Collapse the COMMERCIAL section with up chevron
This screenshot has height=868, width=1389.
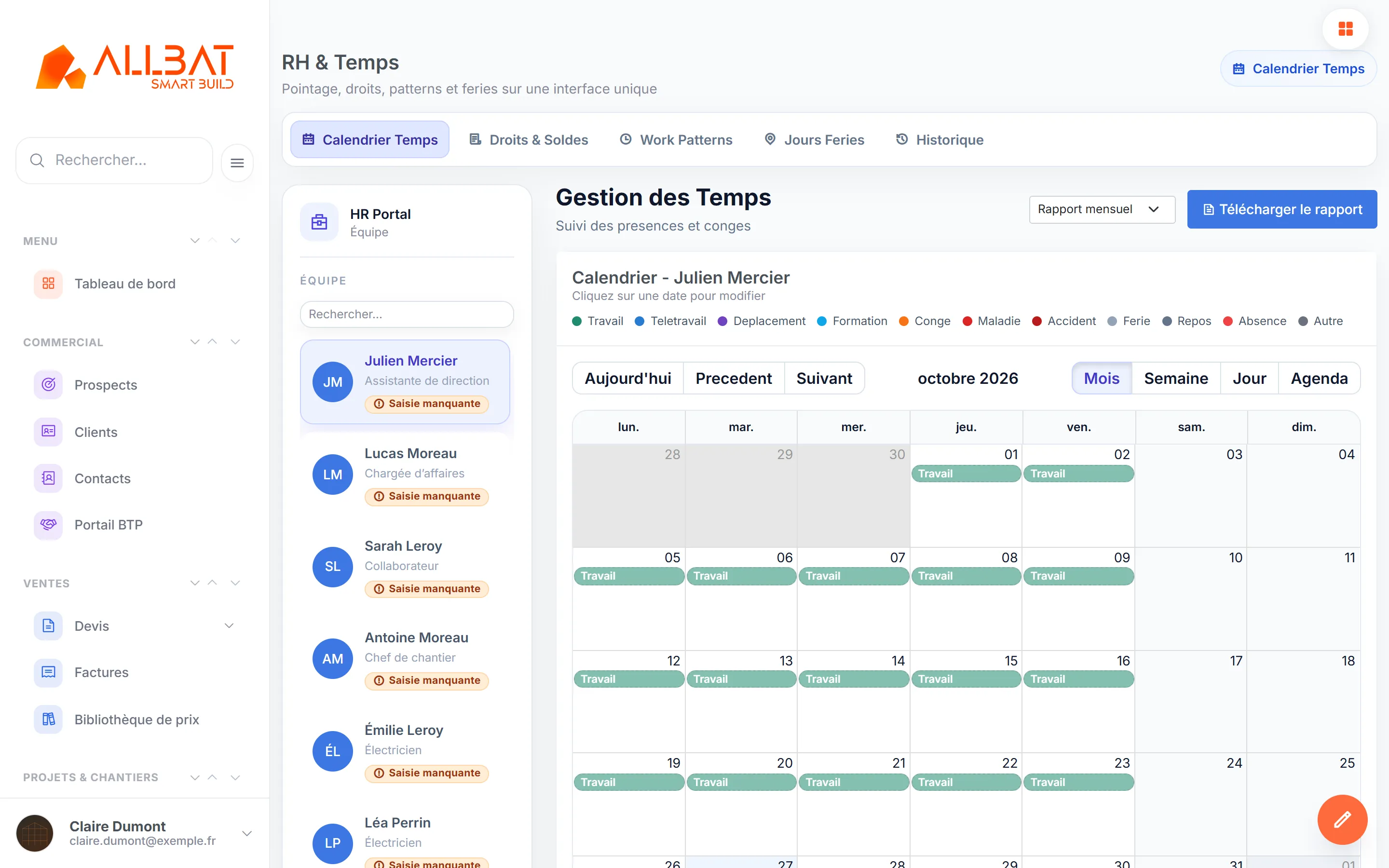(212, 341)
